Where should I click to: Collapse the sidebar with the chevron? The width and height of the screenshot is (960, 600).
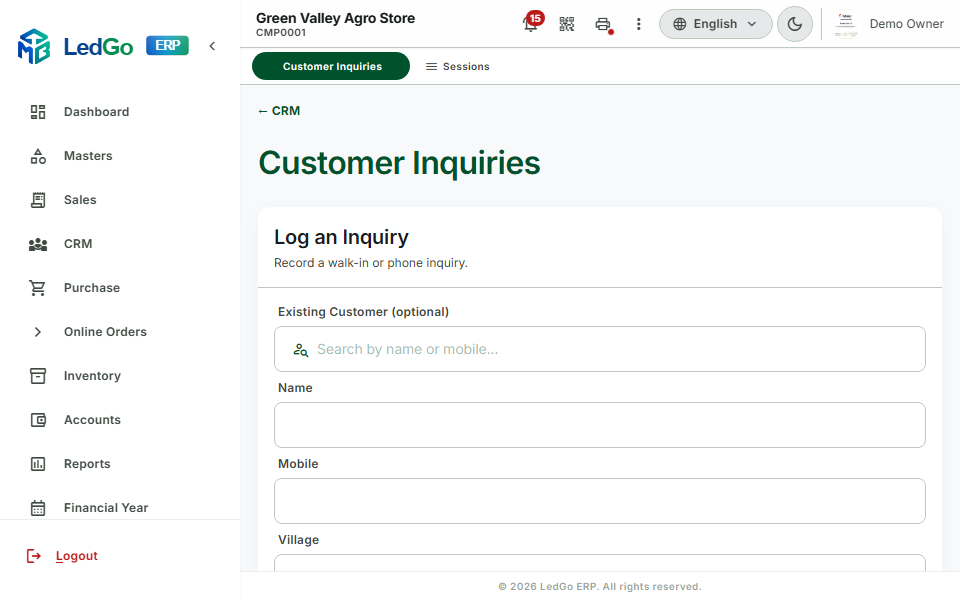click(x=212, y=46)
